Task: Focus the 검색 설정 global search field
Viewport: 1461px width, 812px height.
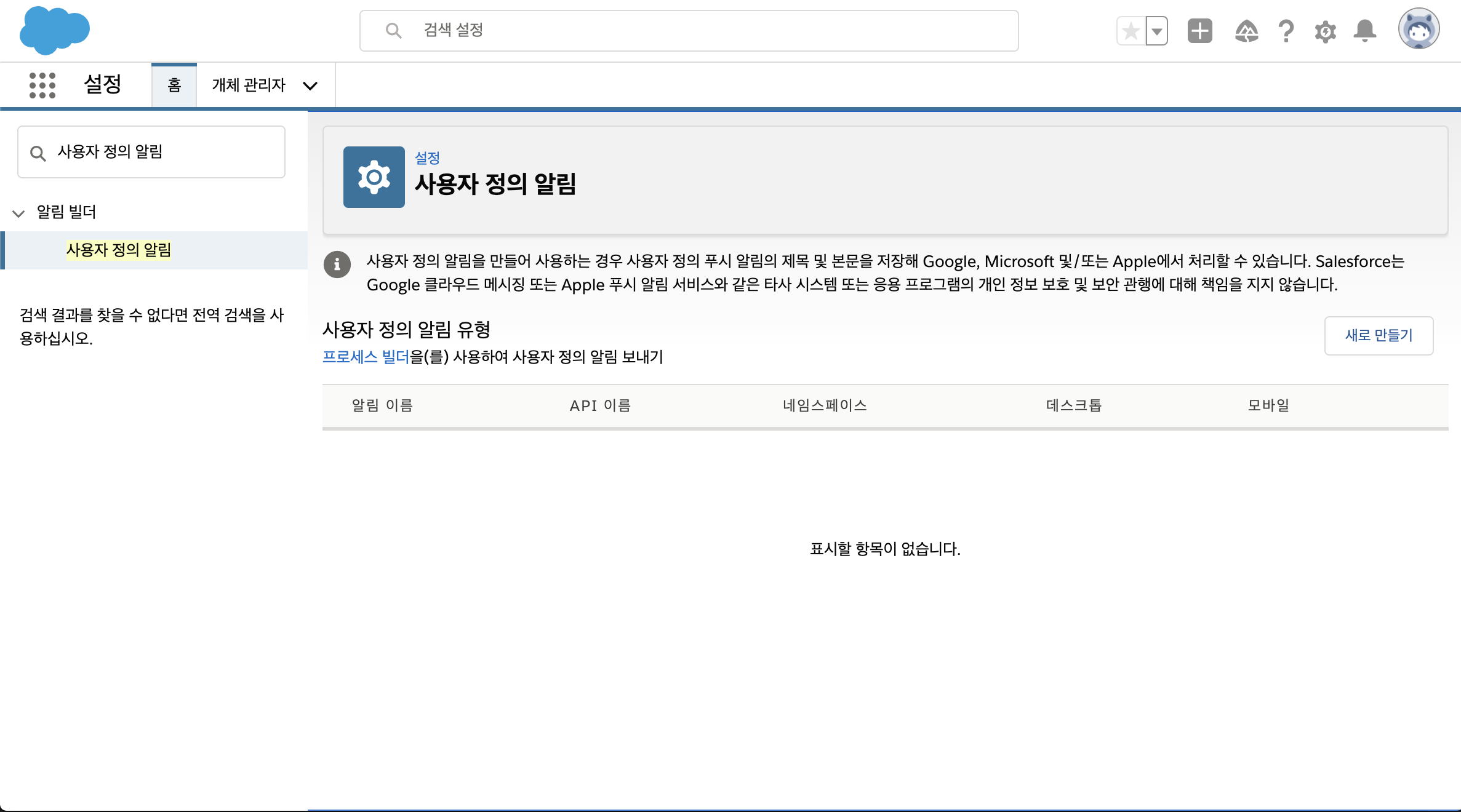Action: tap(689, 30)
